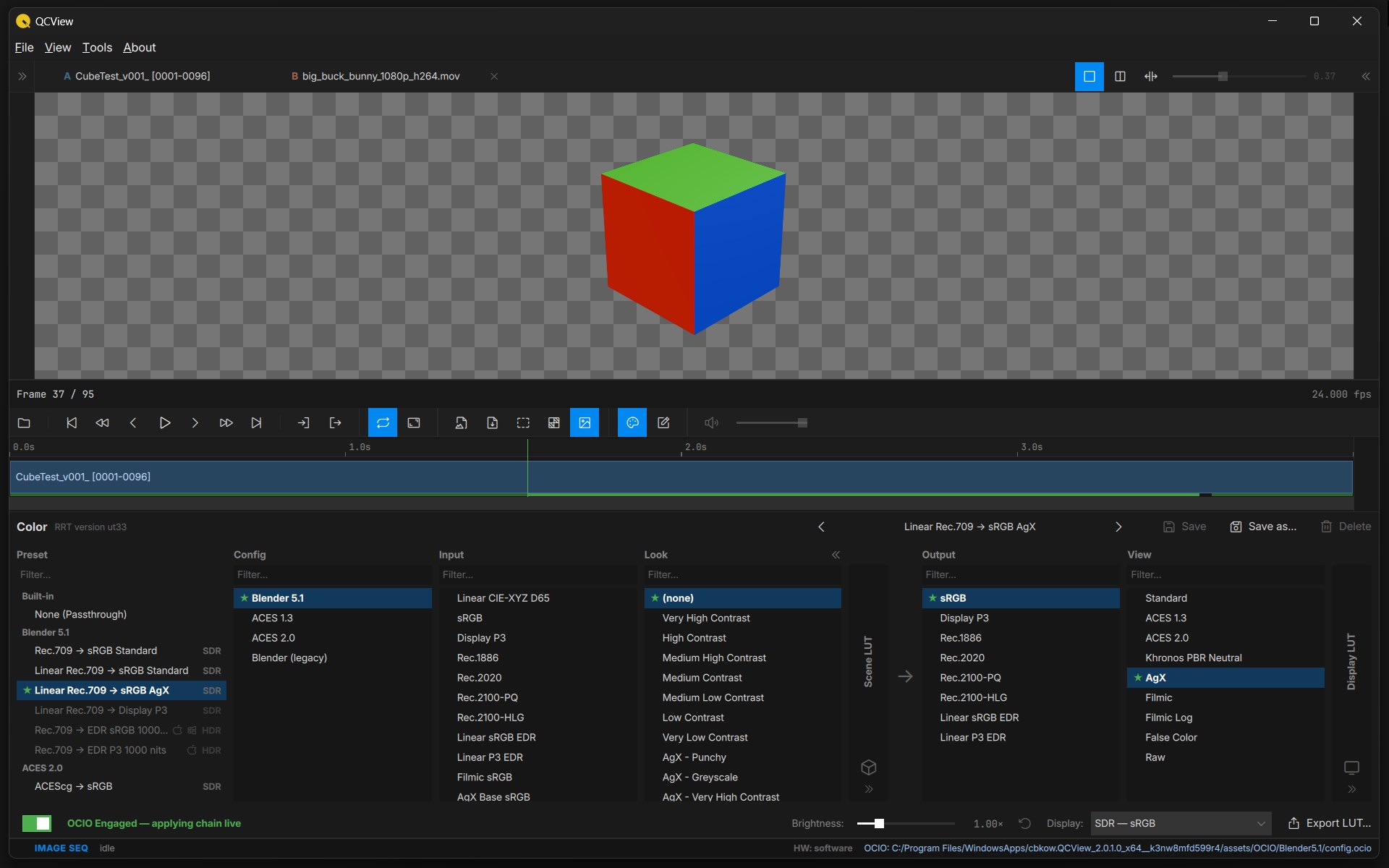The height and width of the screenshot is (868, 1389).
Task: Toggle the image background display icon
Action: 585,423
